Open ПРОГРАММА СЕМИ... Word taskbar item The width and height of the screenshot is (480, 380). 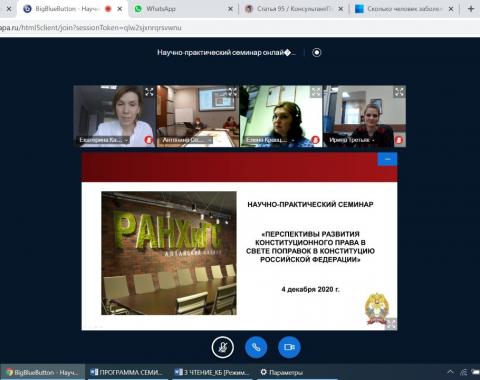[127, 372]
